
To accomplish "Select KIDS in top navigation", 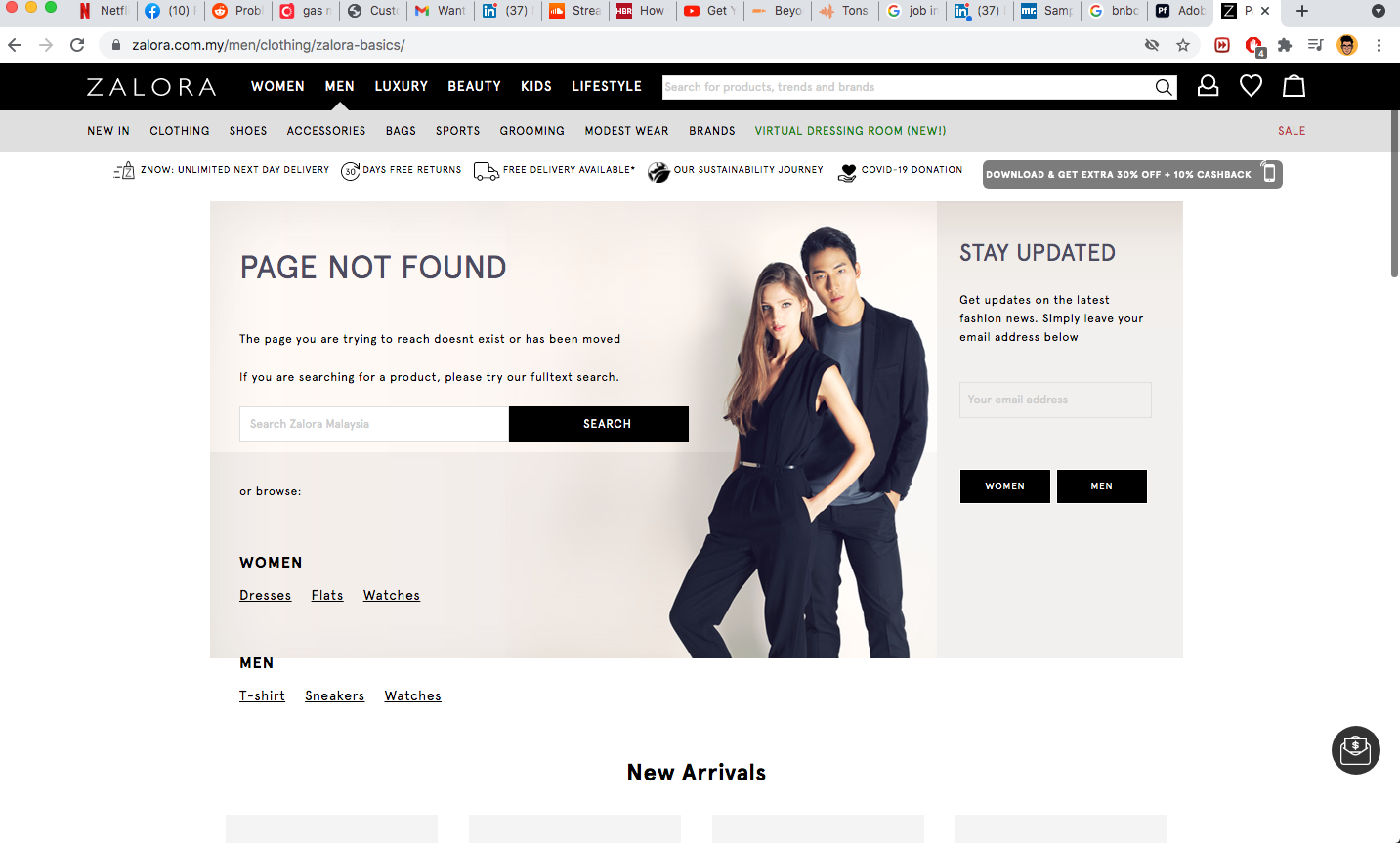I will [x=536, y=86].
